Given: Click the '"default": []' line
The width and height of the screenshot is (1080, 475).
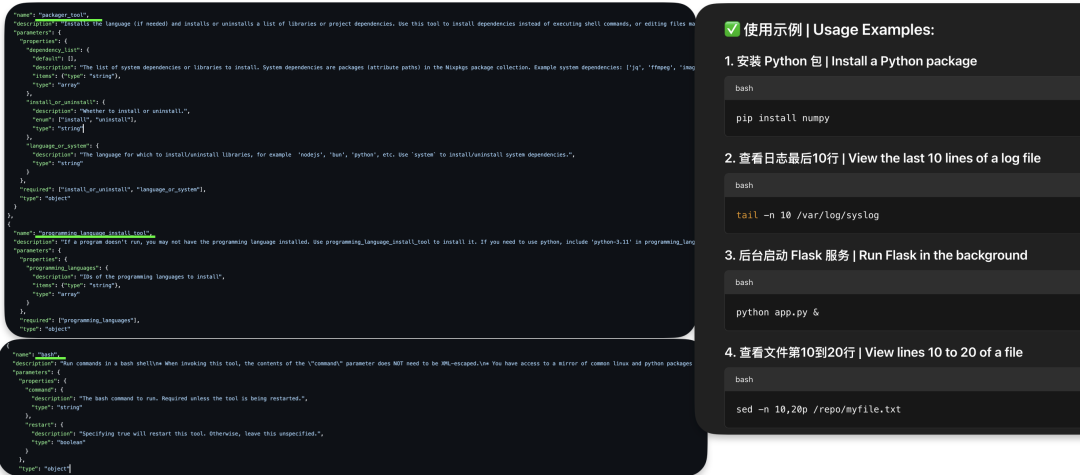Looking at the screenshot, I should 54,59.
